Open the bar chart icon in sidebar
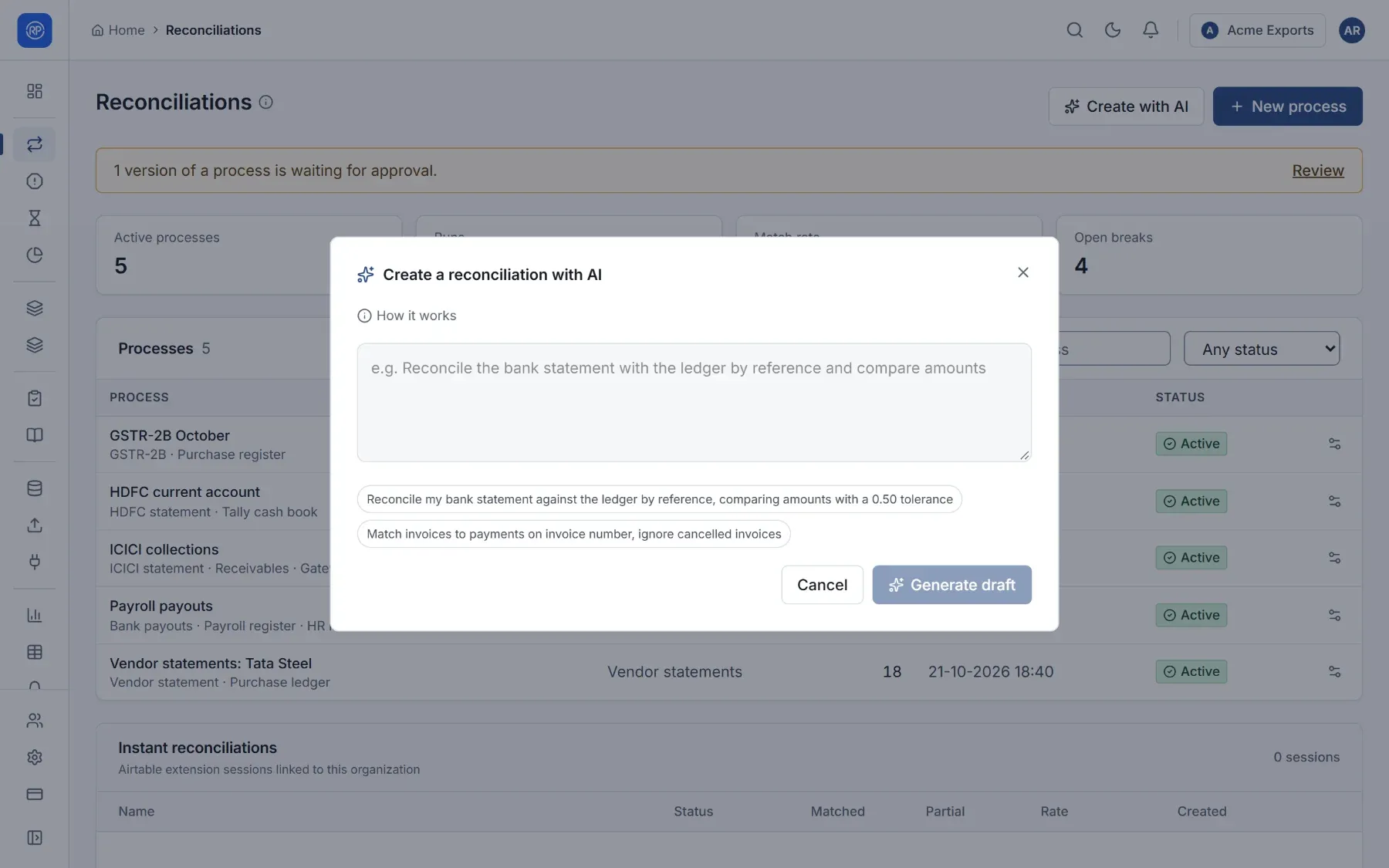 point(34,616)
